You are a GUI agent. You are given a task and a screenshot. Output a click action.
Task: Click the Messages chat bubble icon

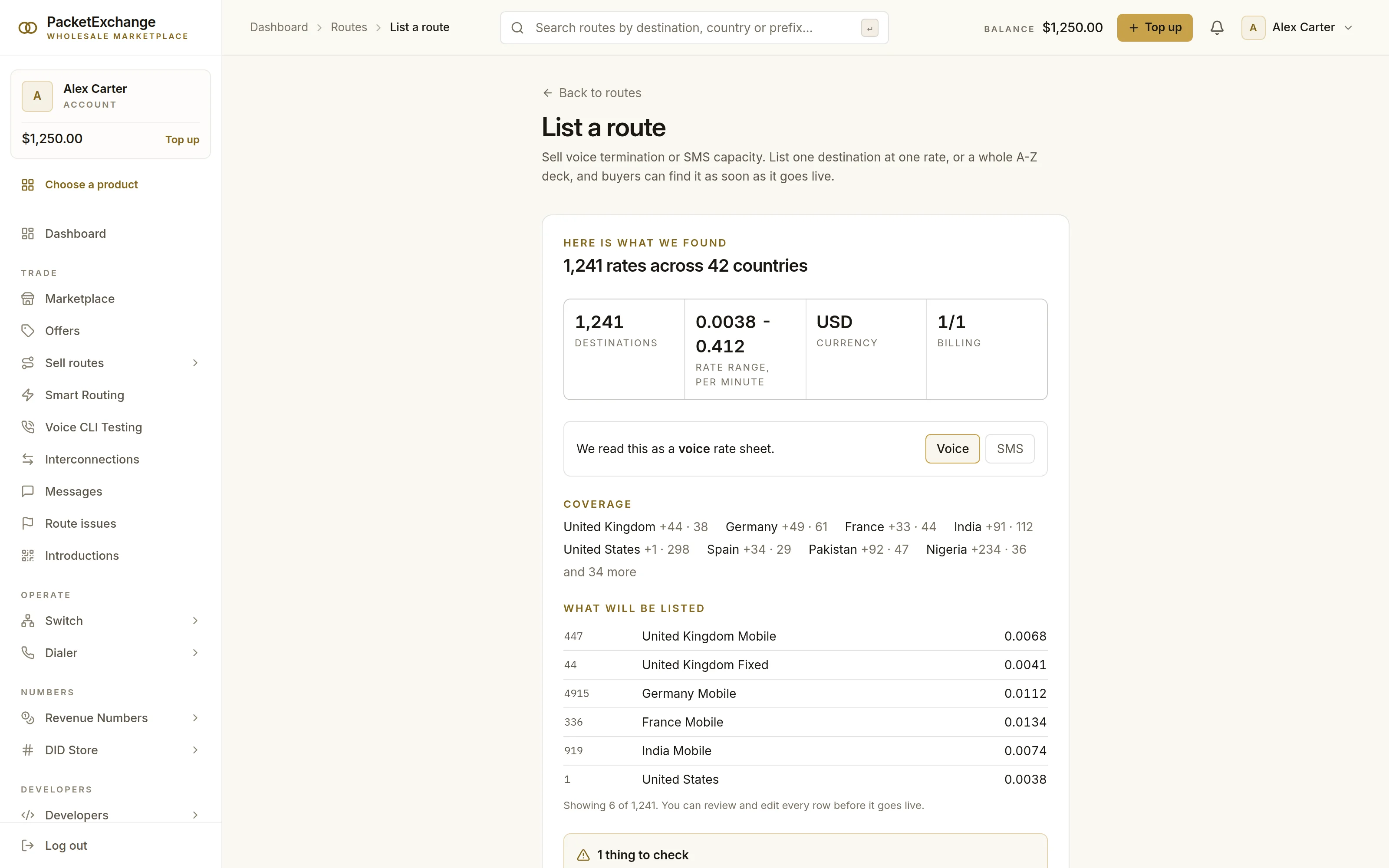click(x=27, y=491)
